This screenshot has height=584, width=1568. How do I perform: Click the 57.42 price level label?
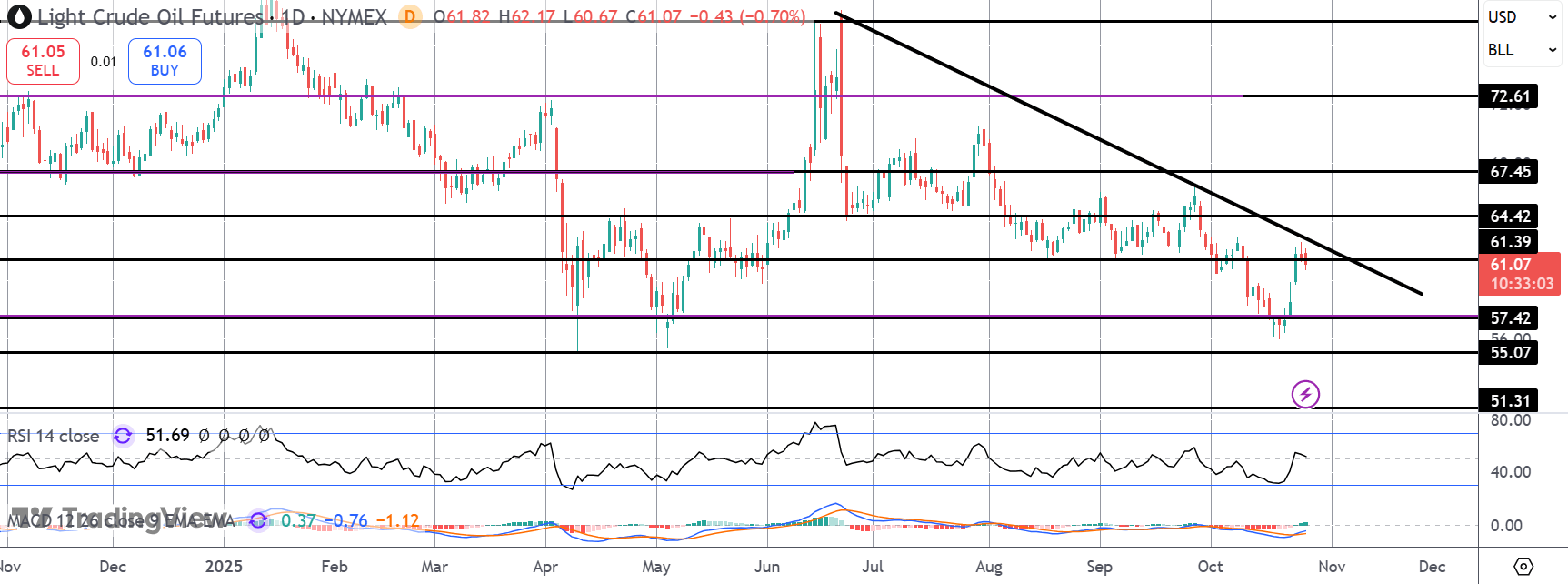[1510, 317]
